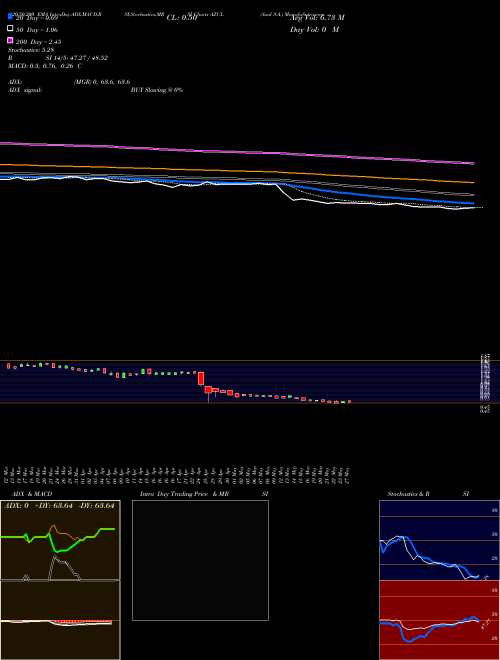The image size is (500, 660).
Task: Click the magenta 200-day moving average line
Action: 237,153
